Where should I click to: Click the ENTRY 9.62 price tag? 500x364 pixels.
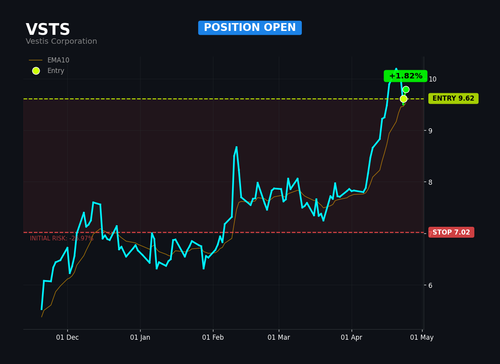[453, 98]
